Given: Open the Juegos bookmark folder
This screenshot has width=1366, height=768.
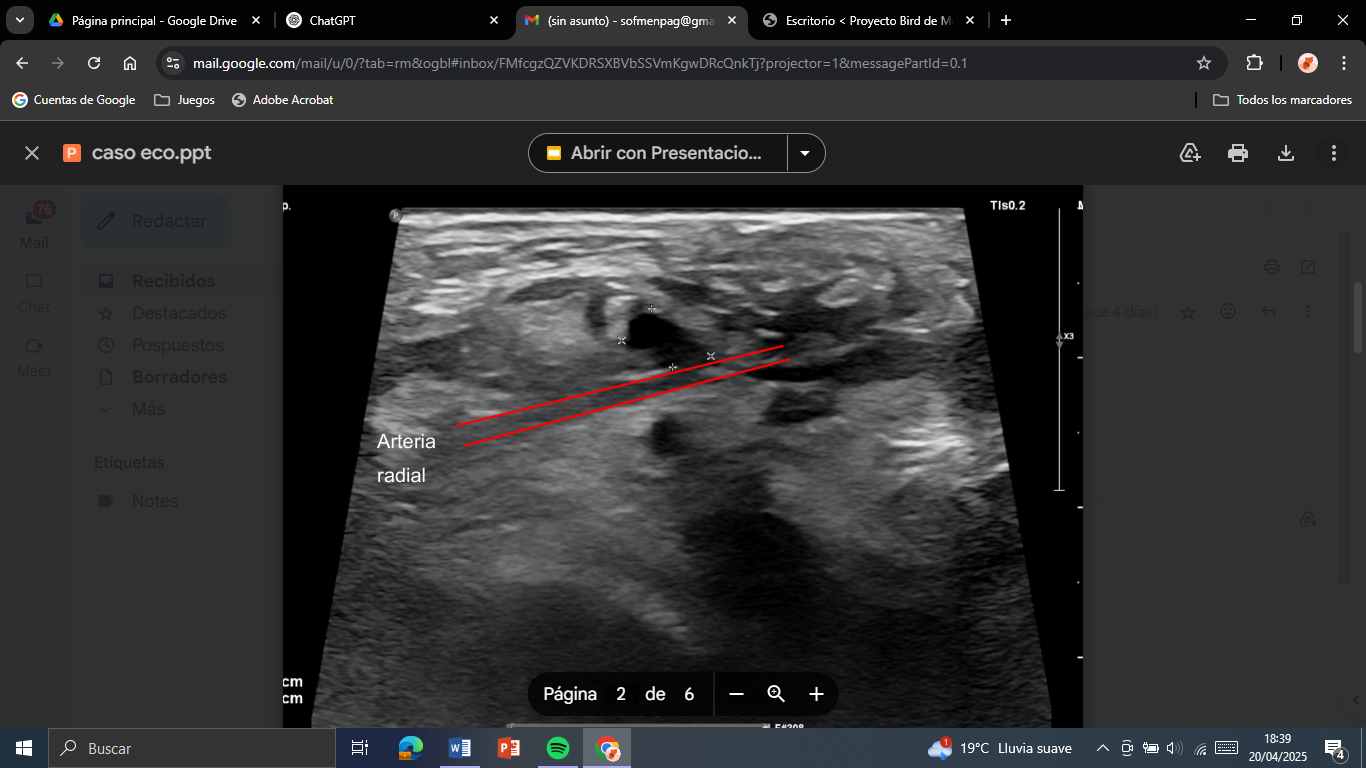Looking at the screenshot, I should (x=185, y=100).
